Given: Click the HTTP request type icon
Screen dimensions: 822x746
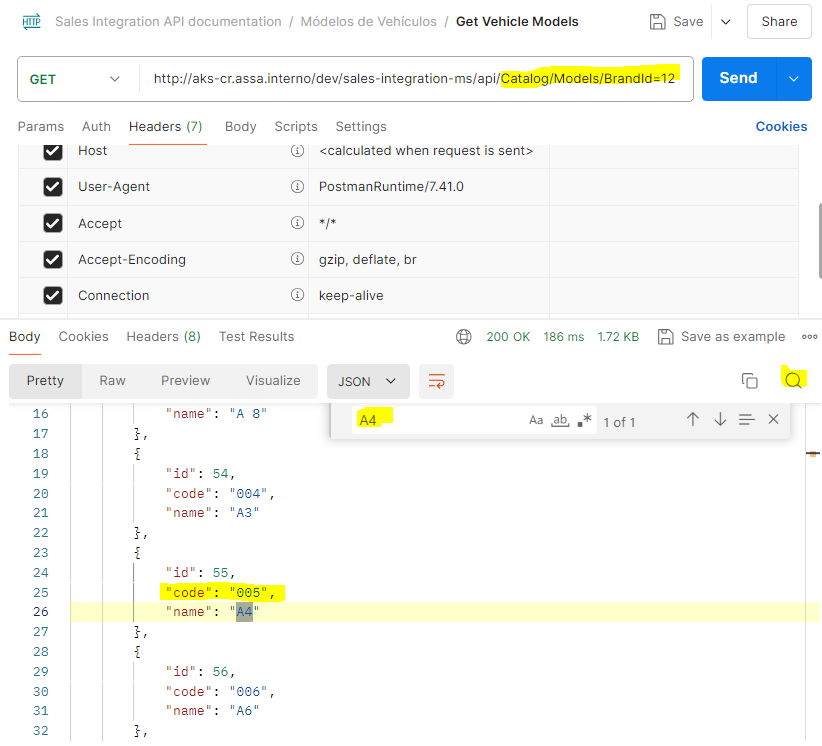Looking at the screenshot, I should (x=31, y=21).
